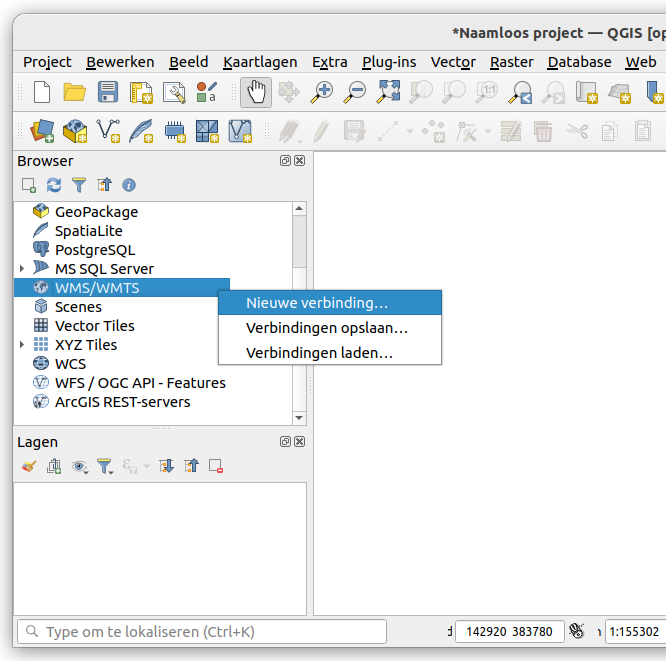This screenshot has height=661, width=666.
Task: Click the scale box showing 1:155302
Action: point(635,632)
